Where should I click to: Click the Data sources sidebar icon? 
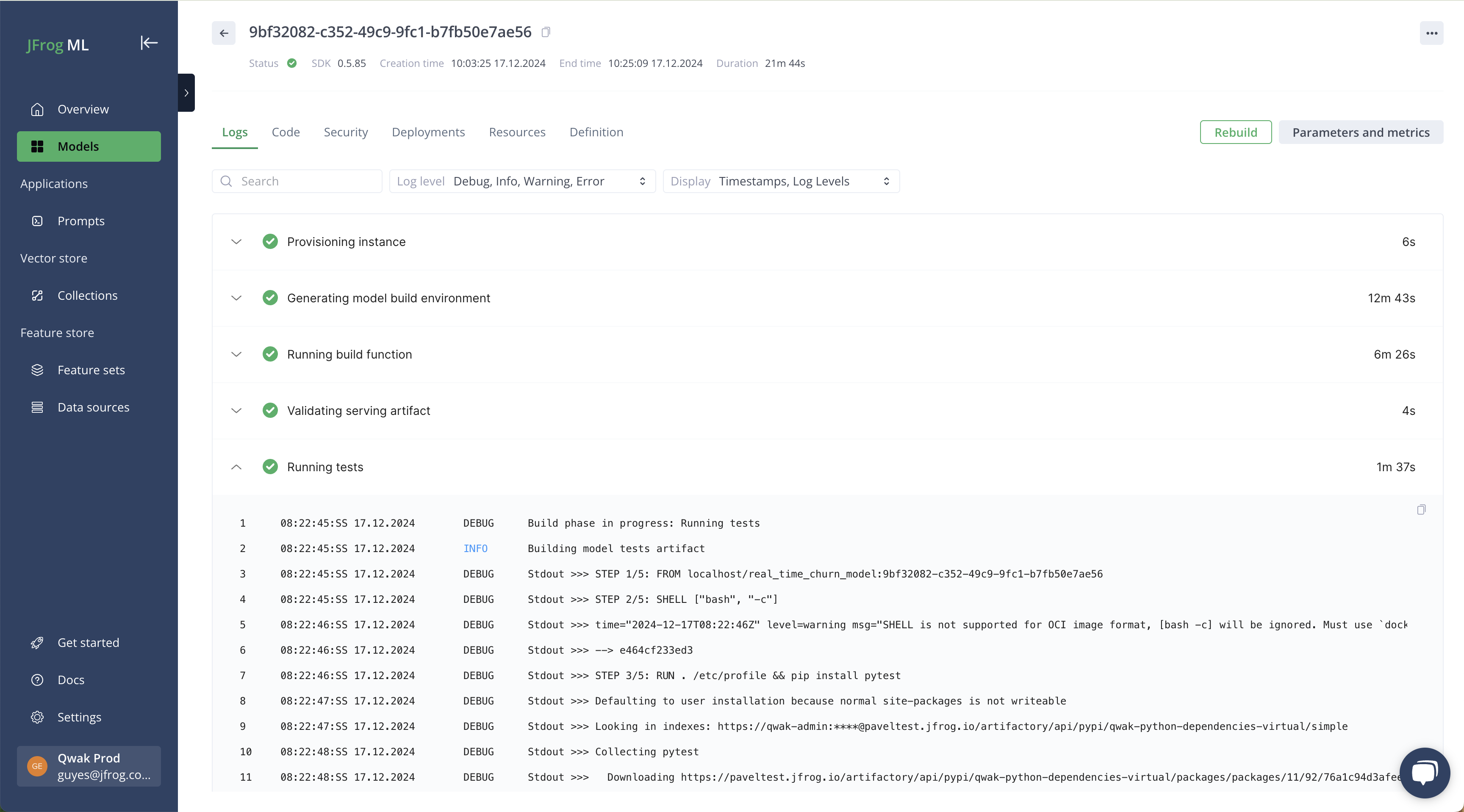coord(36,407)
